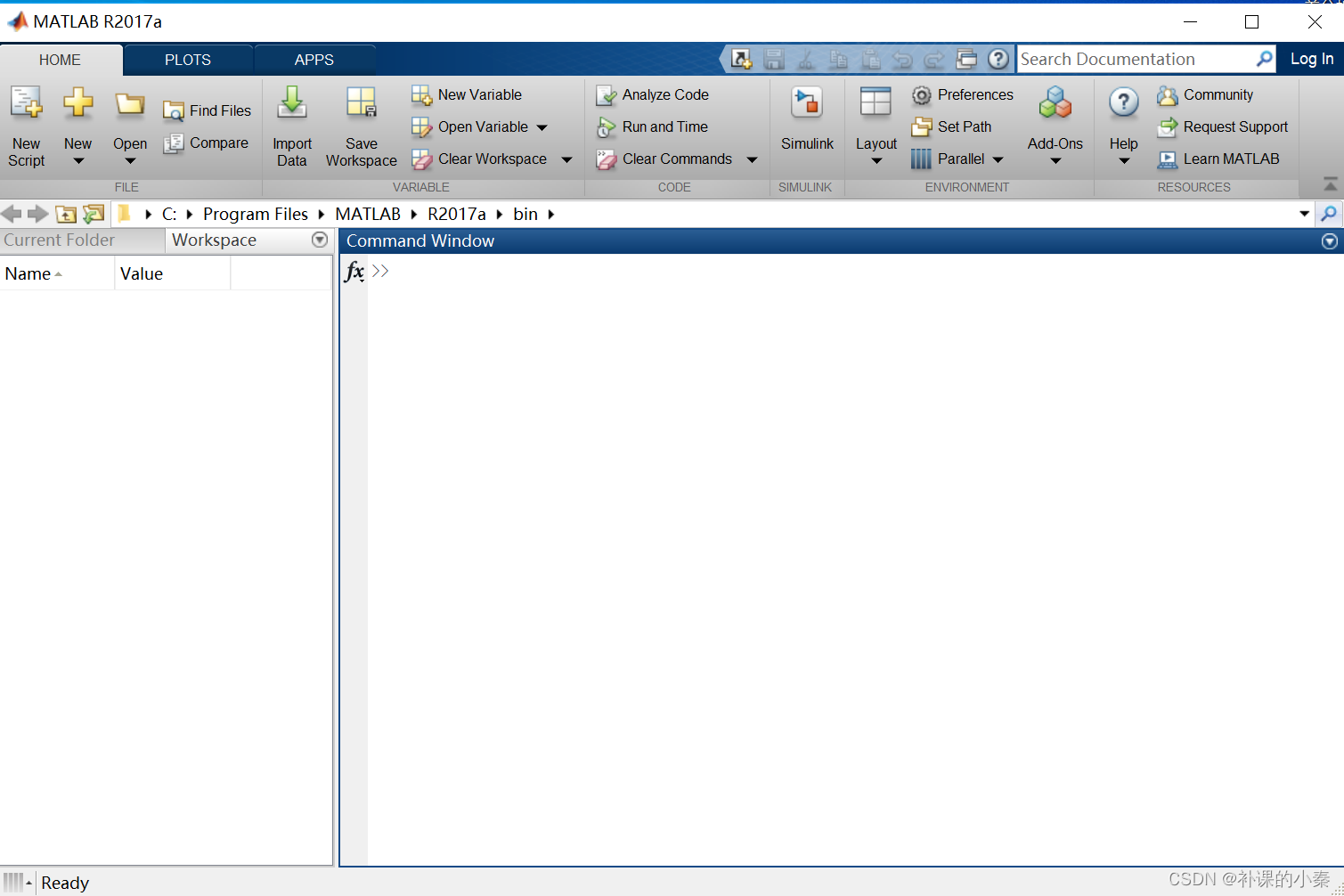Create a New Variable
This screenshot has height=896, width=1344.
[x=467, y=94]
